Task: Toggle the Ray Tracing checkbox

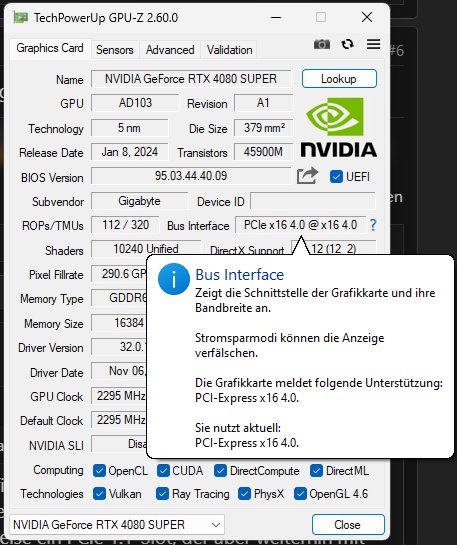Action: pyautogui.click(x=162, y=494)
